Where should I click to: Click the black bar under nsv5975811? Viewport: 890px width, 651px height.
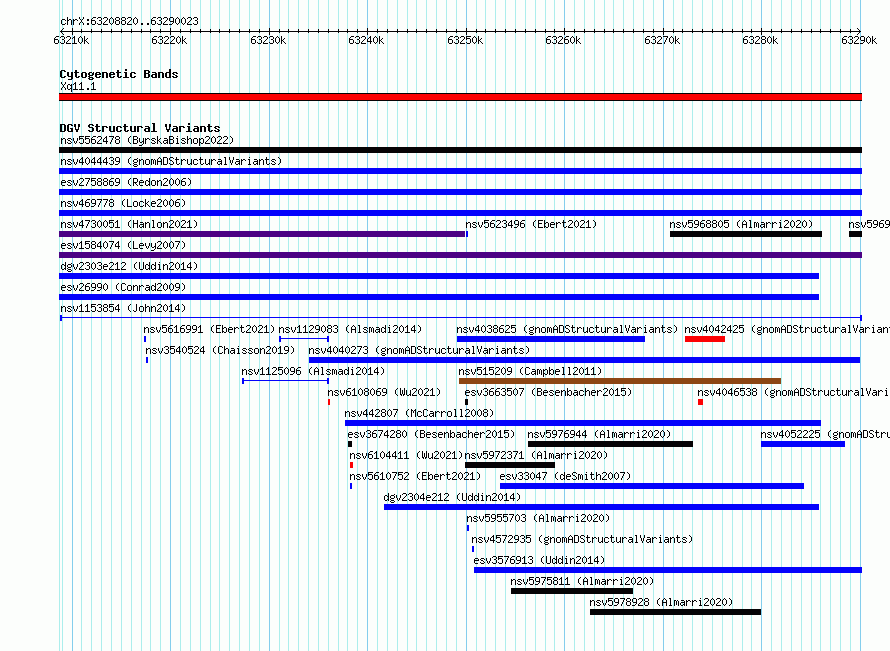(572, 591)
